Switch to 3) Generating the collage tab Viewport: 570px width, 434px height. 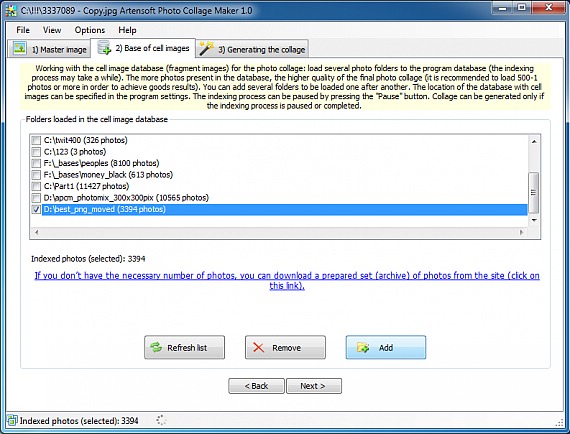coord(252,49)
